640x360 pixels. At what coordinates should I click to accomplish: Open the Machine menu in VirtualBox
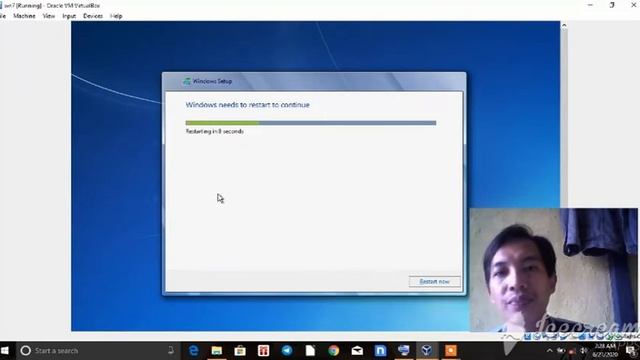(x=24, y=16)
